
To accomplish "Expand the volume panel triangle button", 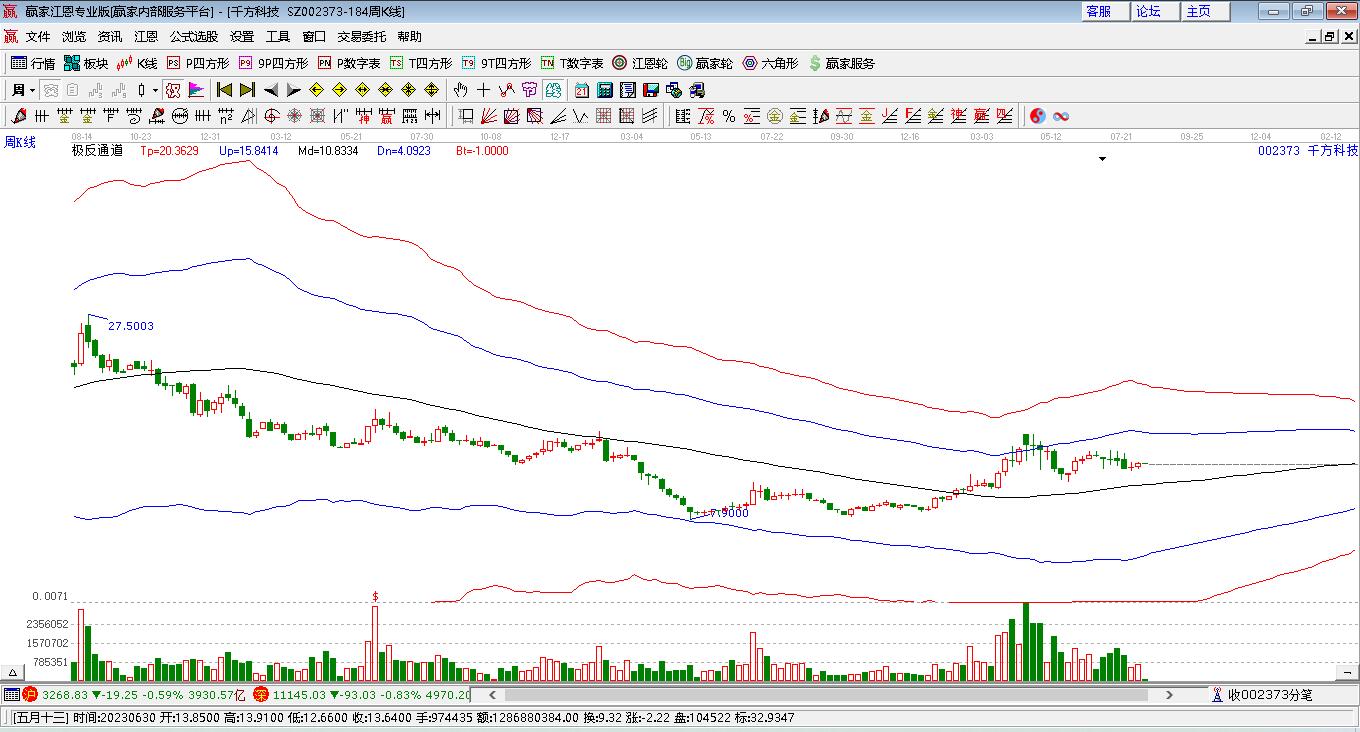I will point(14,673).
